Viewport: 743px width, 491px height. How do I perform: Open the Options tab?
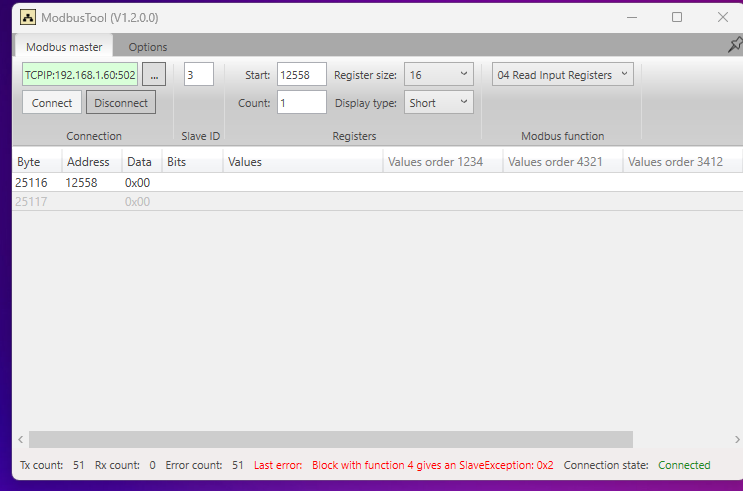148,47
